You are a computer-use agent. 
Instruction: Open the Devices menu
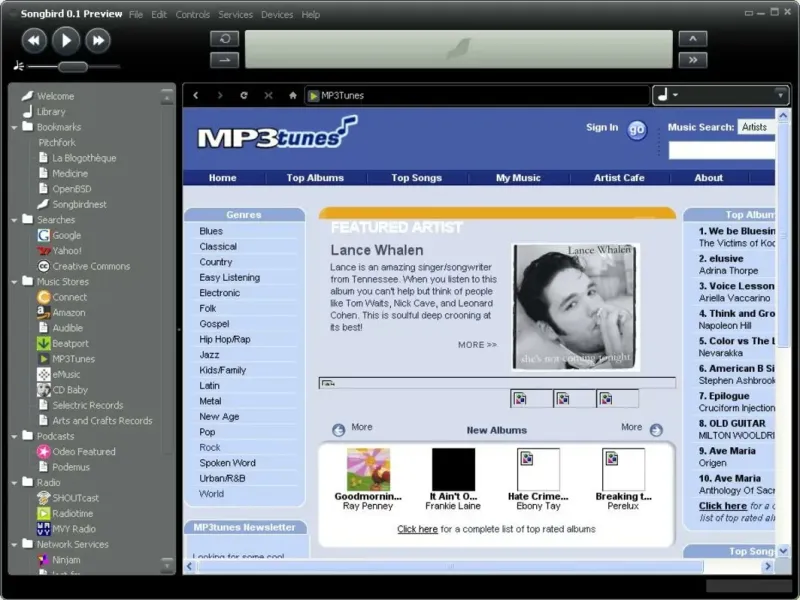(277, 14)
